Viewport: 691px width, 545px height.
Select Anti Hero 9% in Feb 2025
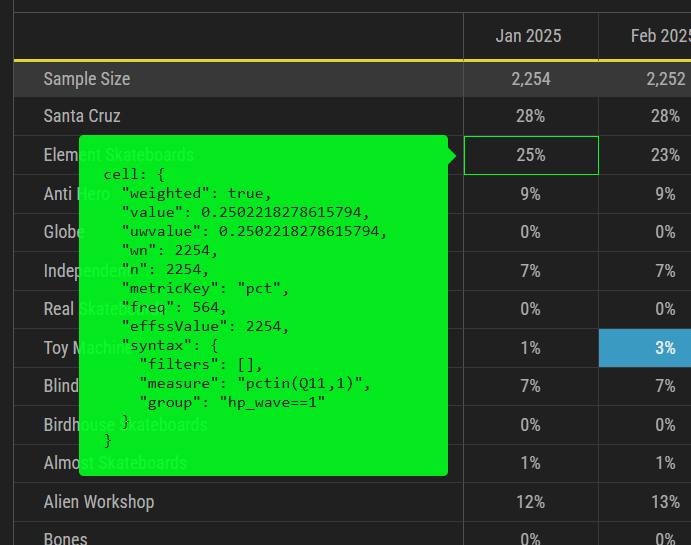coord(665,194)
